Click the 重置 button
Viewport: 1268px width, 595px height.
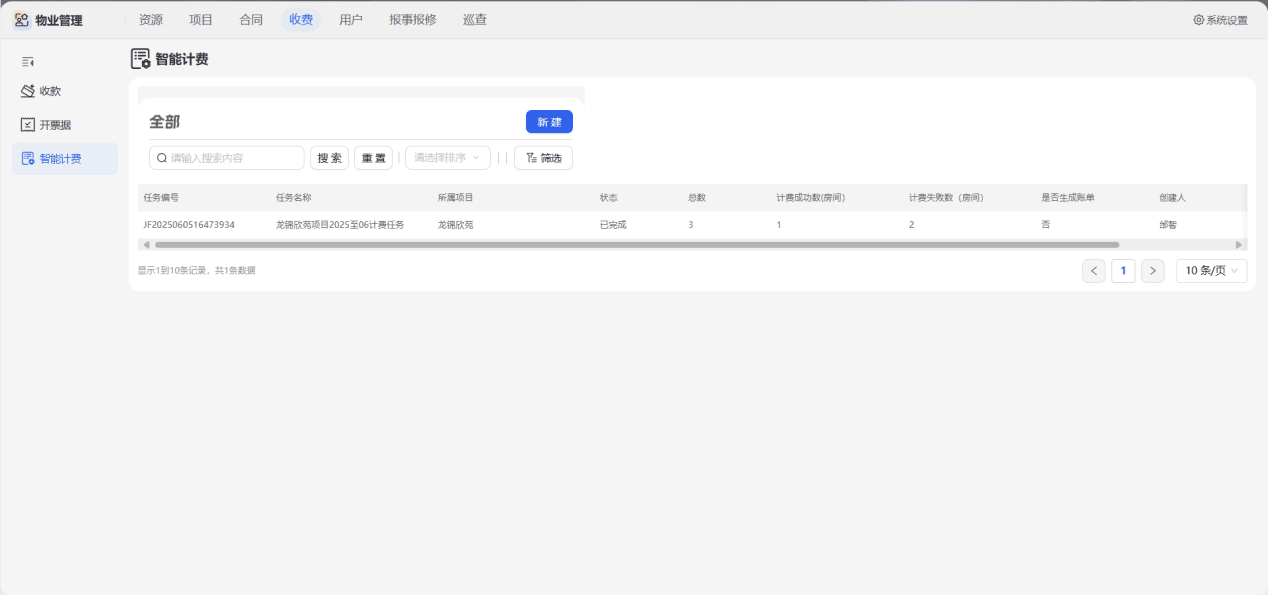373,158
